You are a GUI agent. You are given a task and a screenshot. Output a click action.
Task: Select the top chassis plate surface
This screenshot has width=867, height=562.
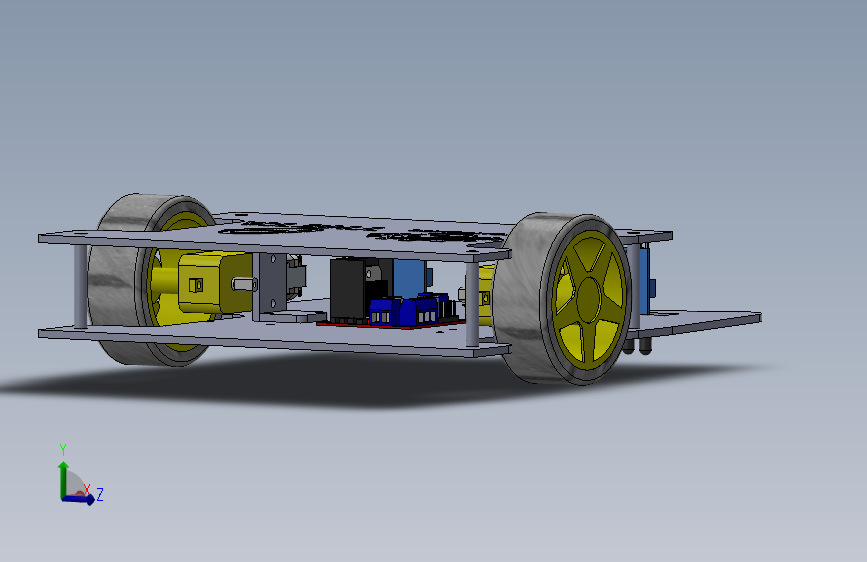coord(354,232)
